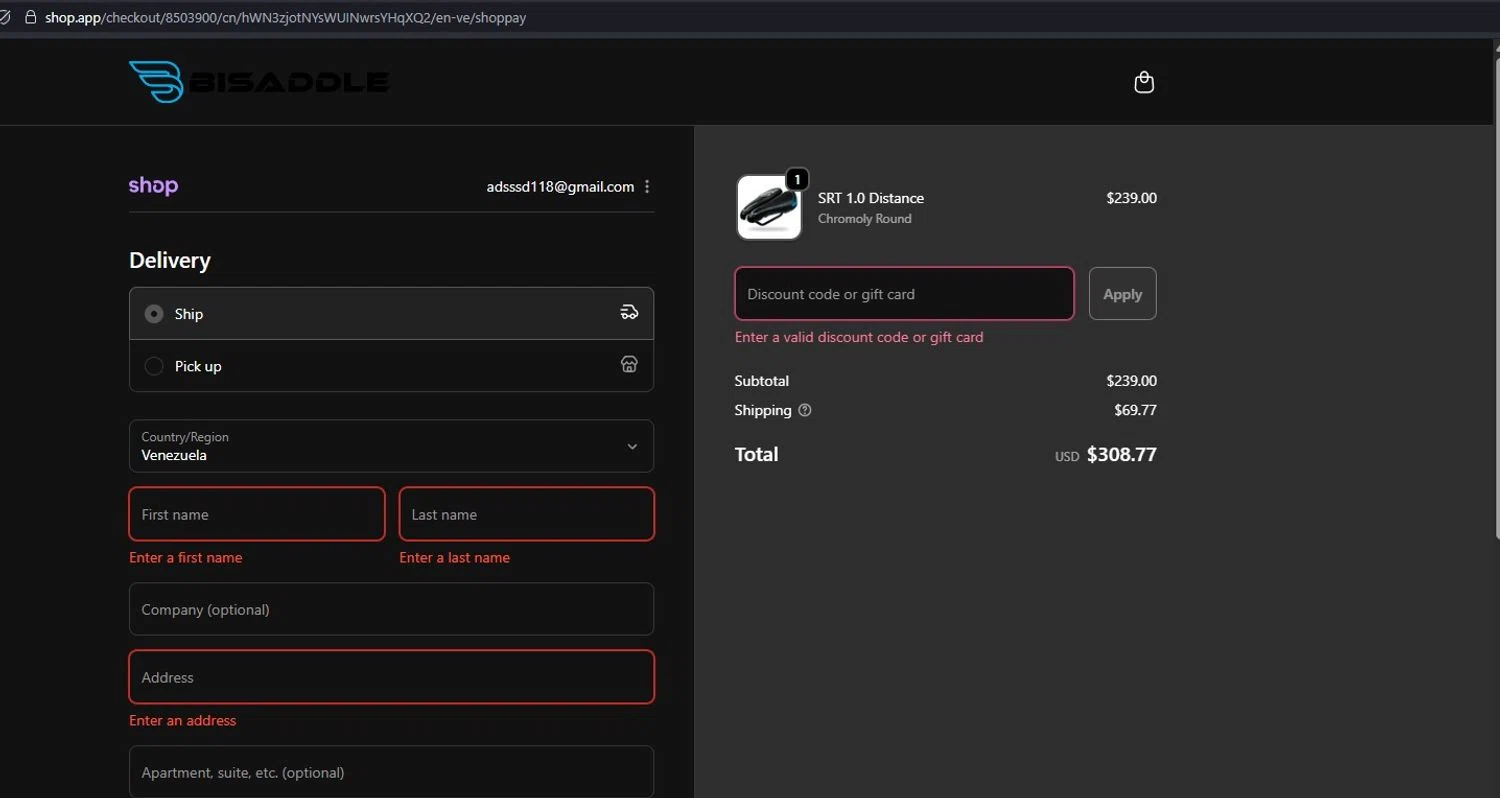Click the SRT 1.0 Distance product name
1500x798 pixels.
pyautogui.click(x=871, y=198)
